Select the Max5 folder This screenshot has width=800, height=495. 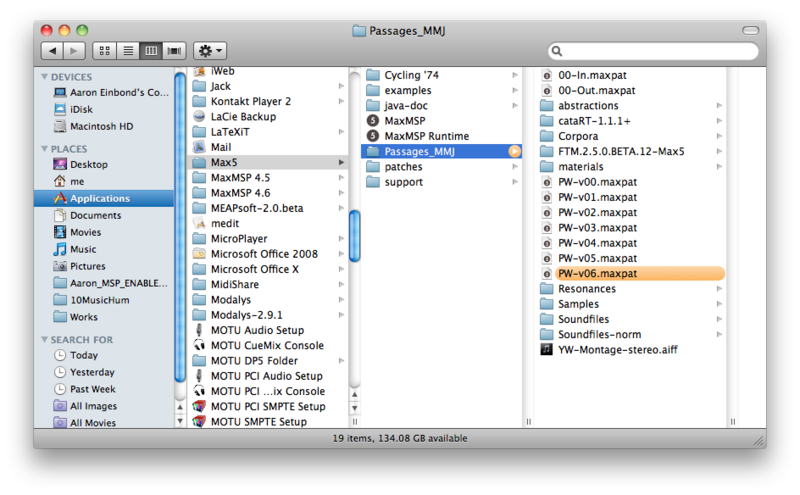[268, 162]
